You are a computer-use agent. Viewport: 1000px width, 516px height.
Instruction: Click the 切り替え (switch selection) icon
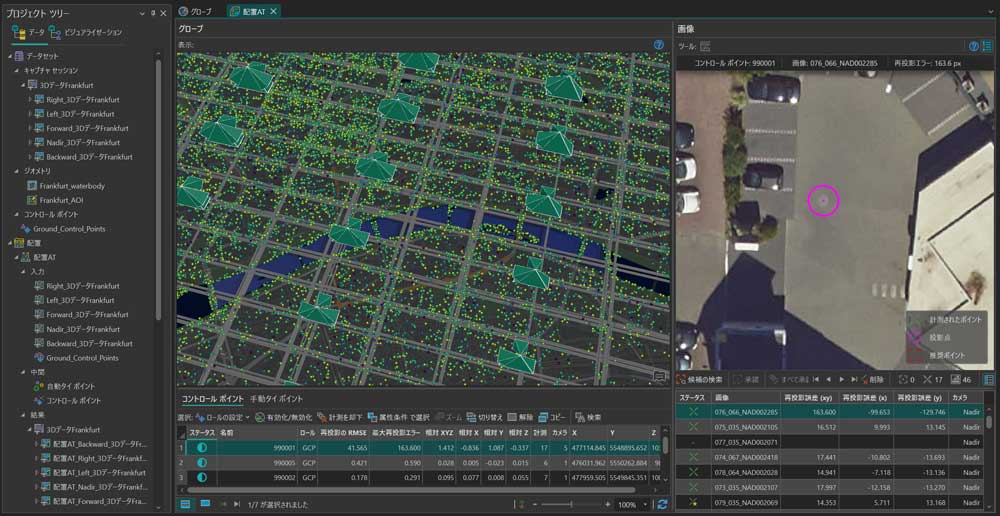[471, 417]
